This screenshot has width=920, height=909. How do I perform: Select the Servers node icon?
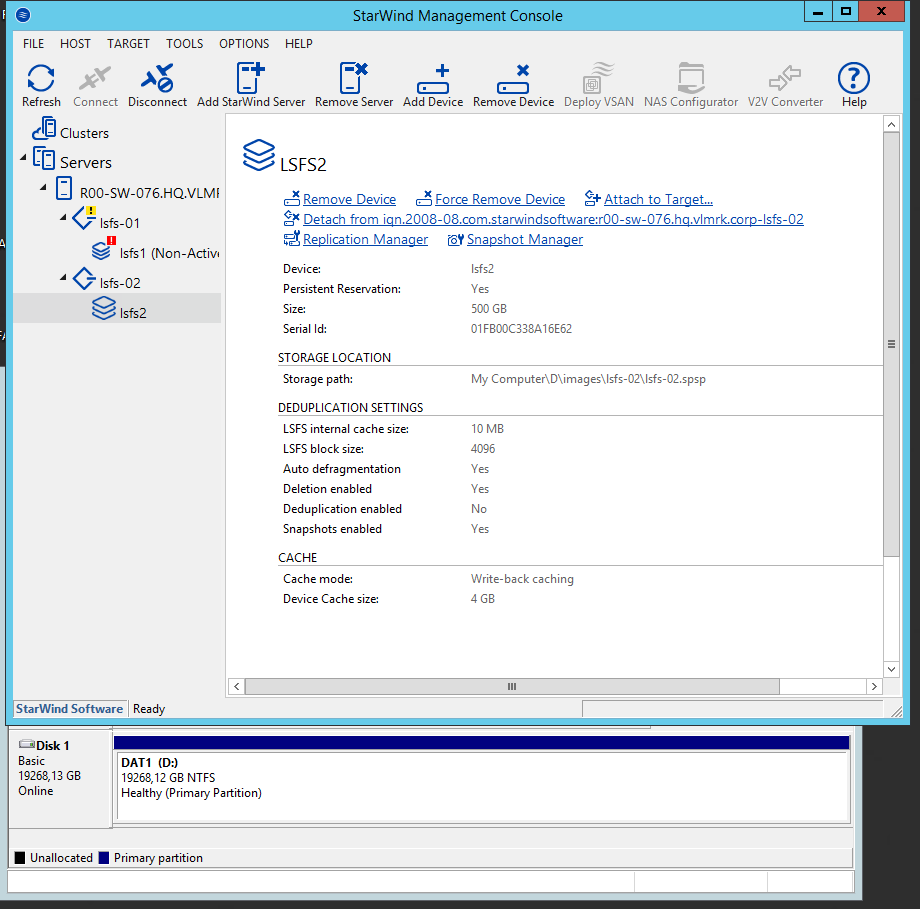[x=44, y=158]
